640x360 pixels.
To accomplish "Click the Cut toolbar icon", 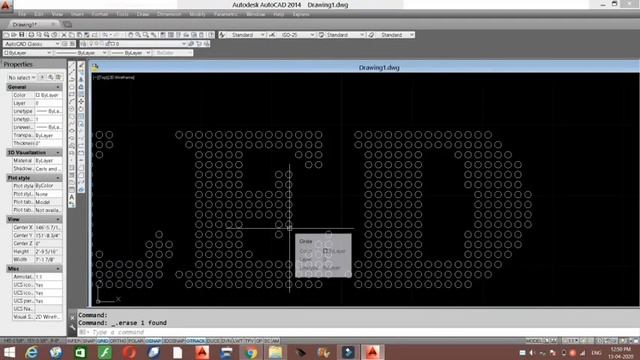I will [64, 35].
